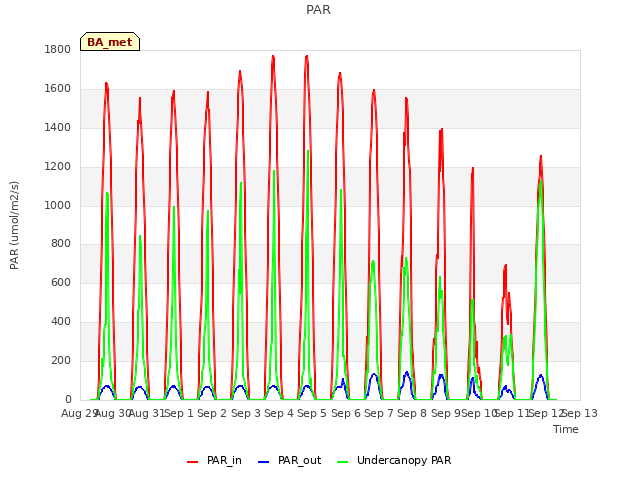
Task: Click the 1600 y-axis tick label
Action: [x=58, y=89]
